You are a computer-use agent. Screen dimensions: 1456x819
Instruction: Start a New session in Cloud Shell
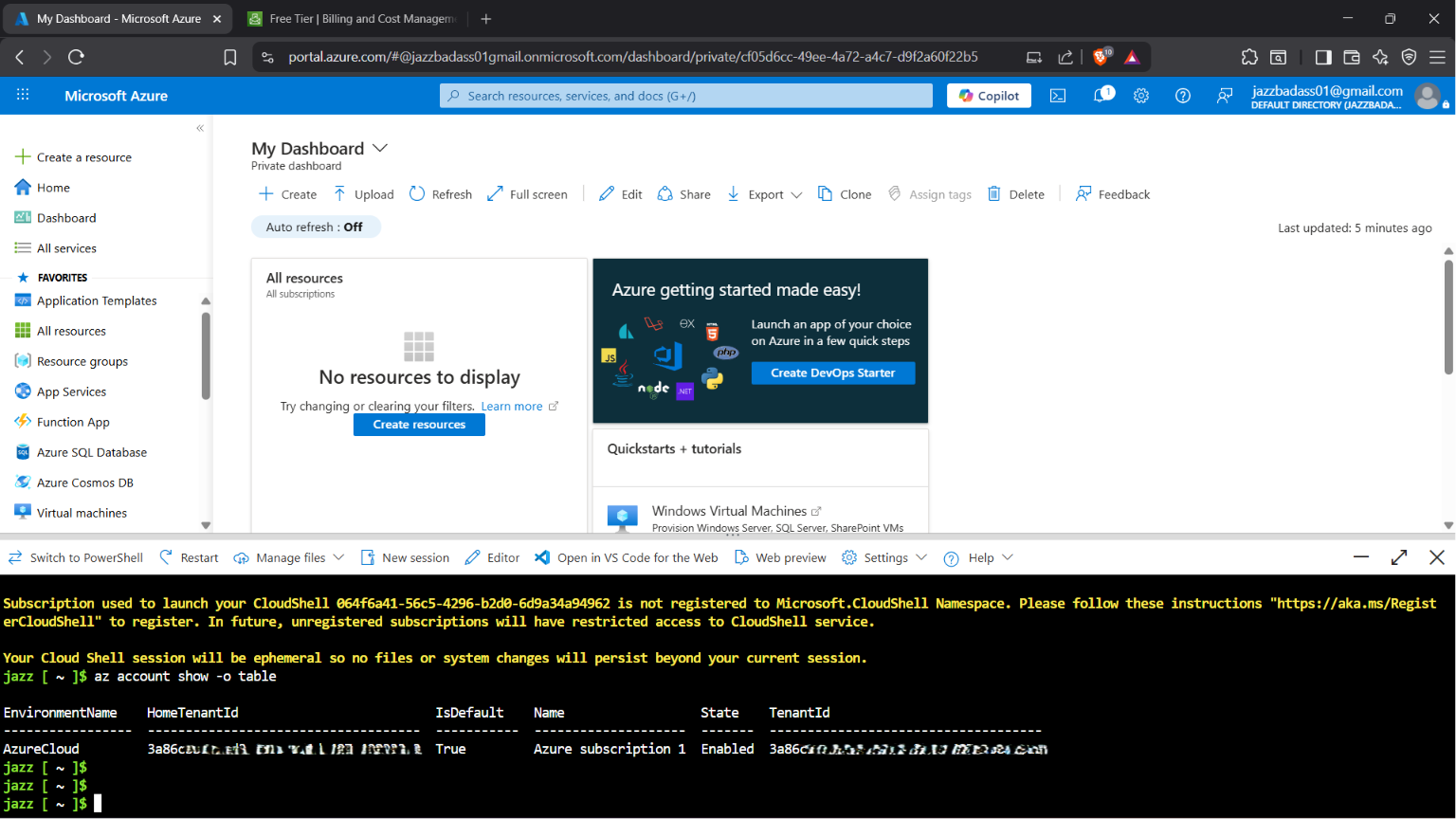pyautogui.click(x=405, y=557)
